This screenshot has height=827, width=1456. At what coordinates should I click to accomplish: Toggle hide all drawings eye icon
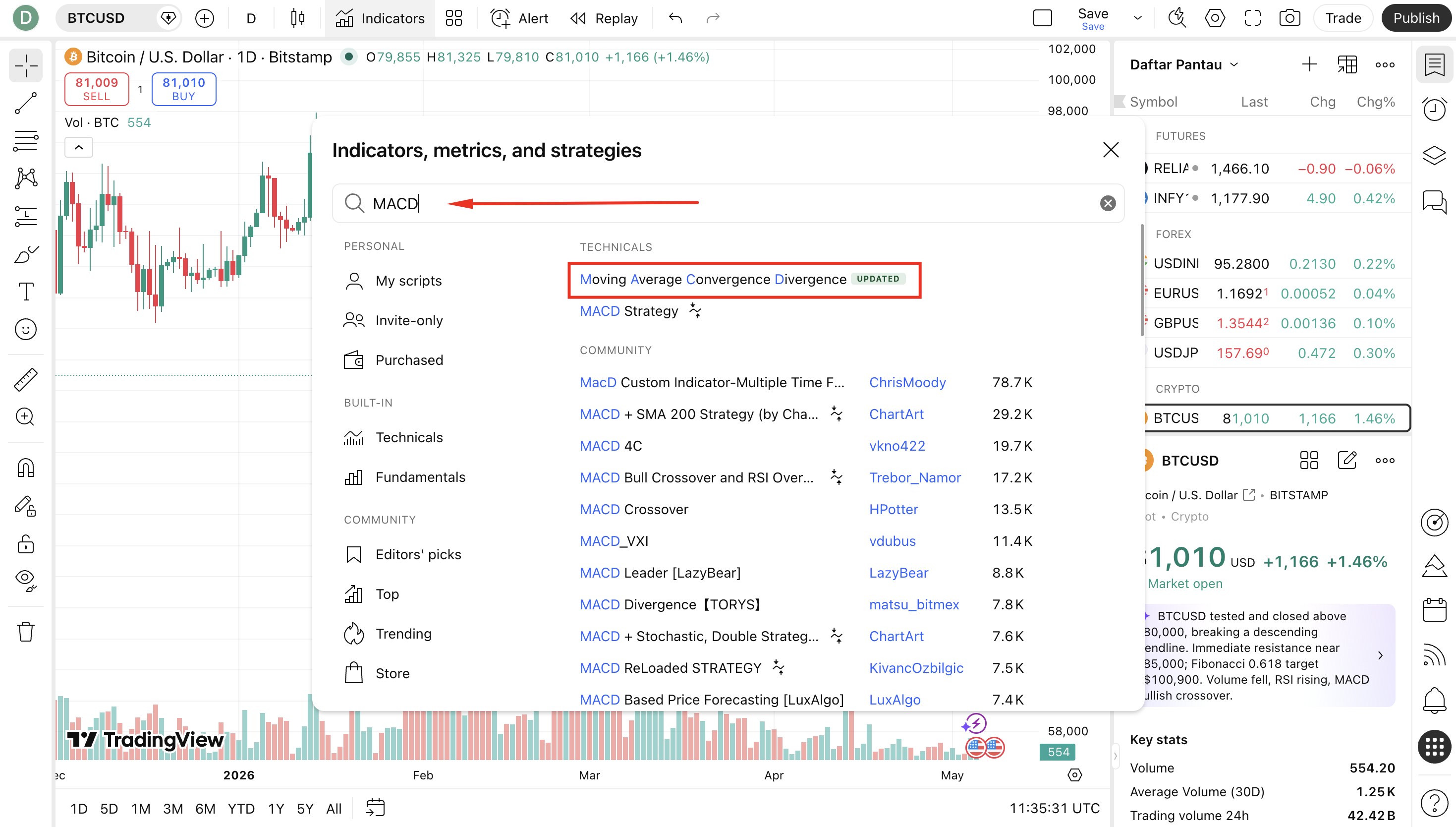coord(26,581)
